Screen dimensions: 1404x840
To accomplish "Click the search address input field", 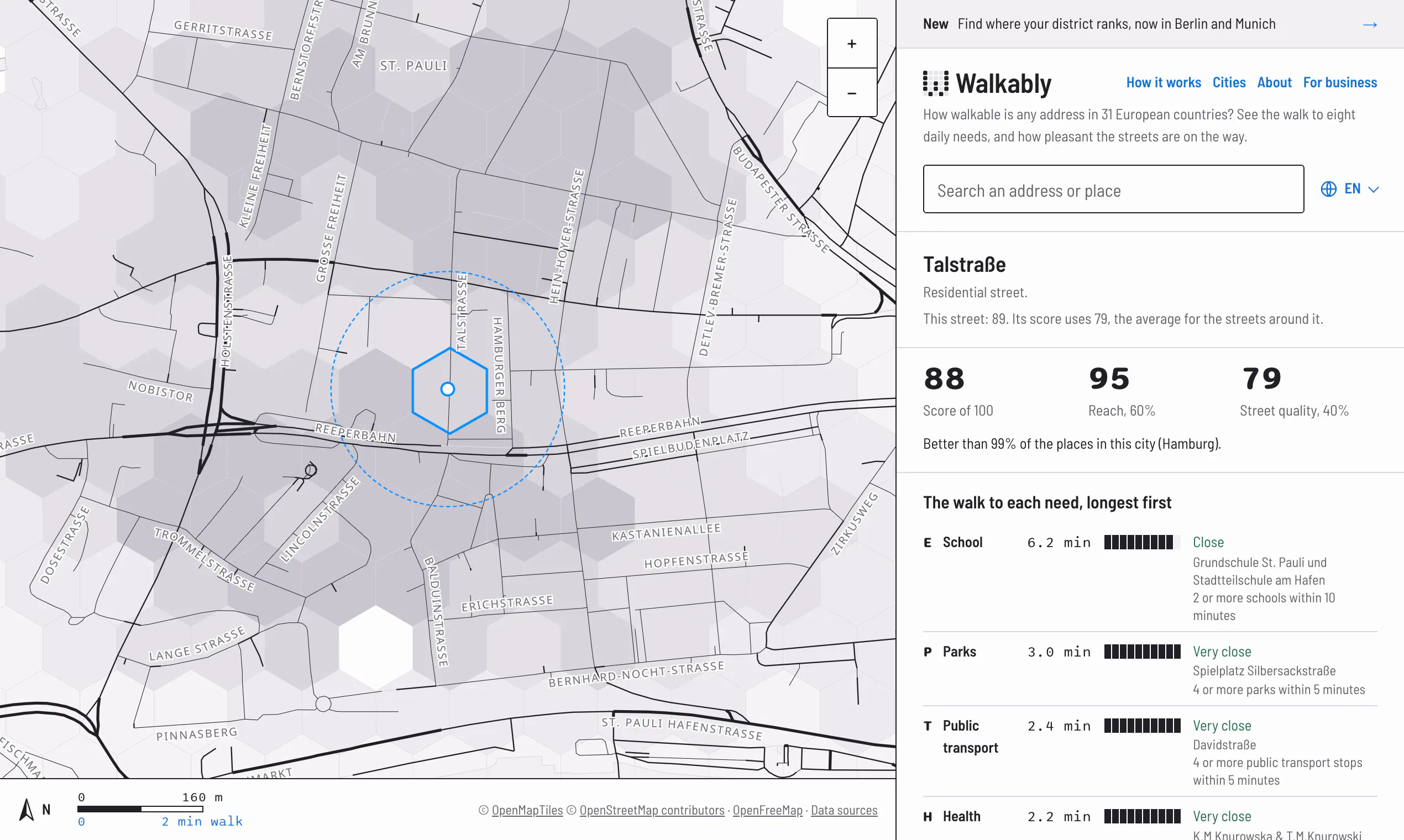I will coord(1113,189).
